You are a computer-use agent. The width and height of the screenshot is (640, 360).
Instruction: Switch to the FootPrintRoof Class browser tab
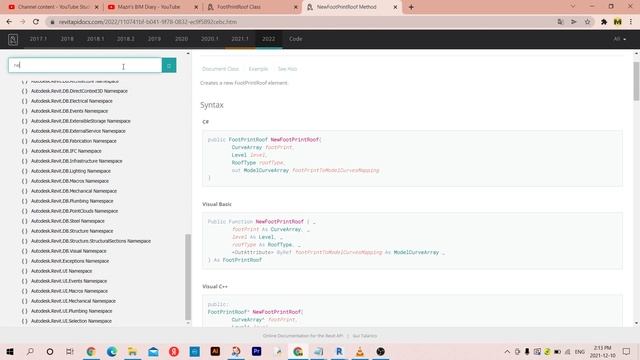tap(252, 7)
